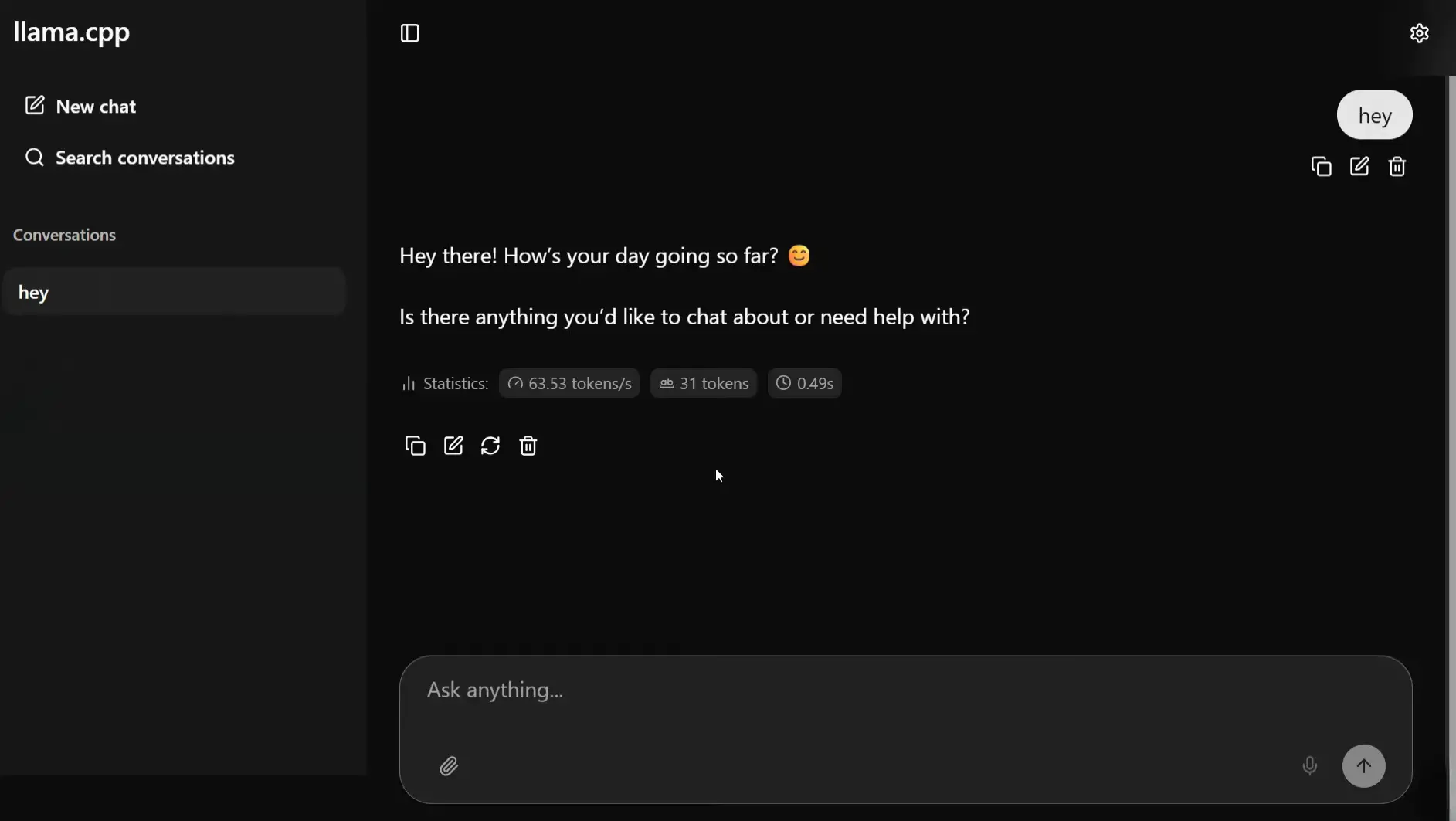Click the 63.53 tokens/s statistic badge
This screenshot has height=821, width=1456.
point(569,383)
